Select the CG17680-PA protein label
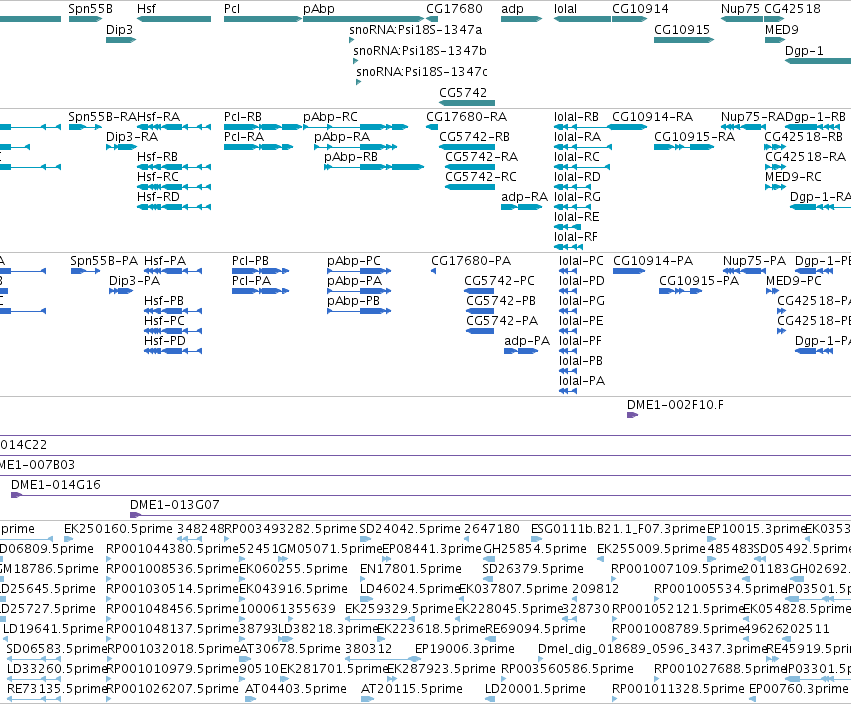 (471, 261)
